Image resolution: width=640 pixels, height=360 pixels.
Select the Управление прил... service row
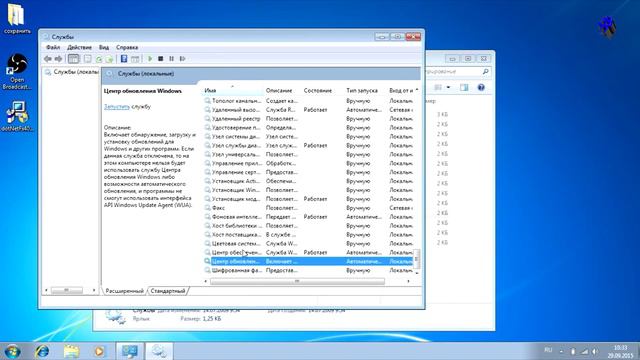point(308,163)
